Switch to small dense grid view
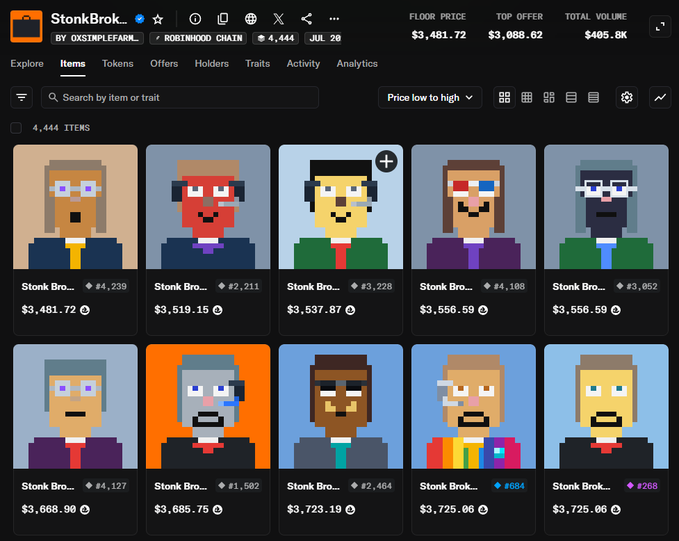 coord(527,97)
